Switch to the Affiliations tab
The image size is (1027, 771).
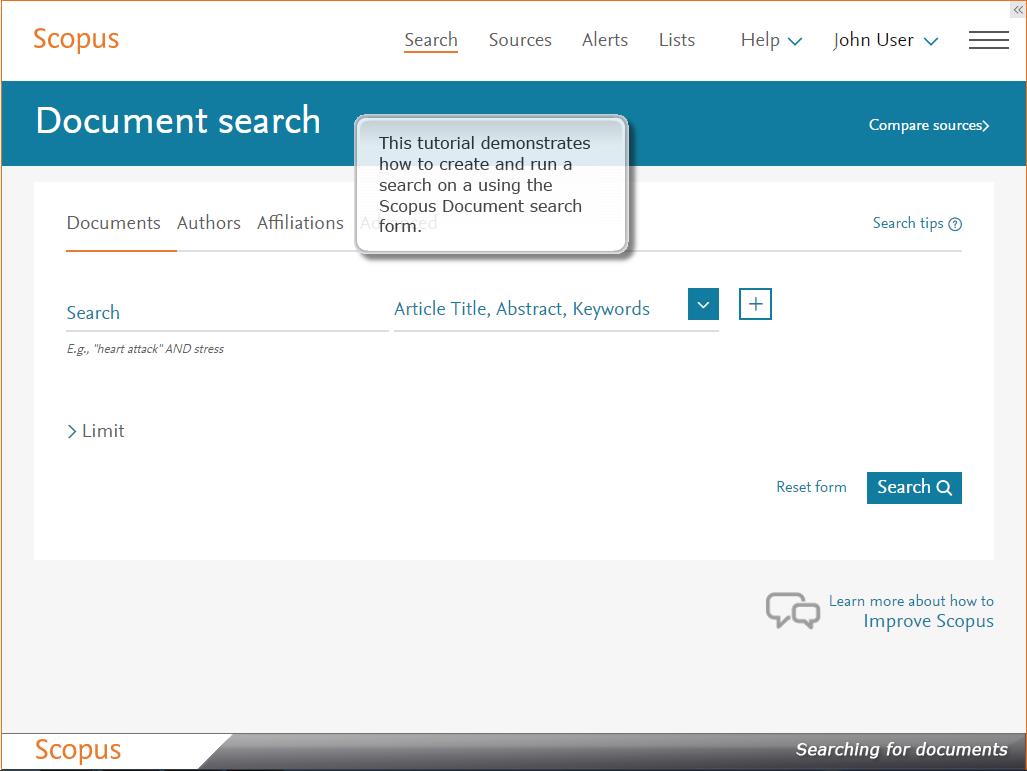coord(300,223)
